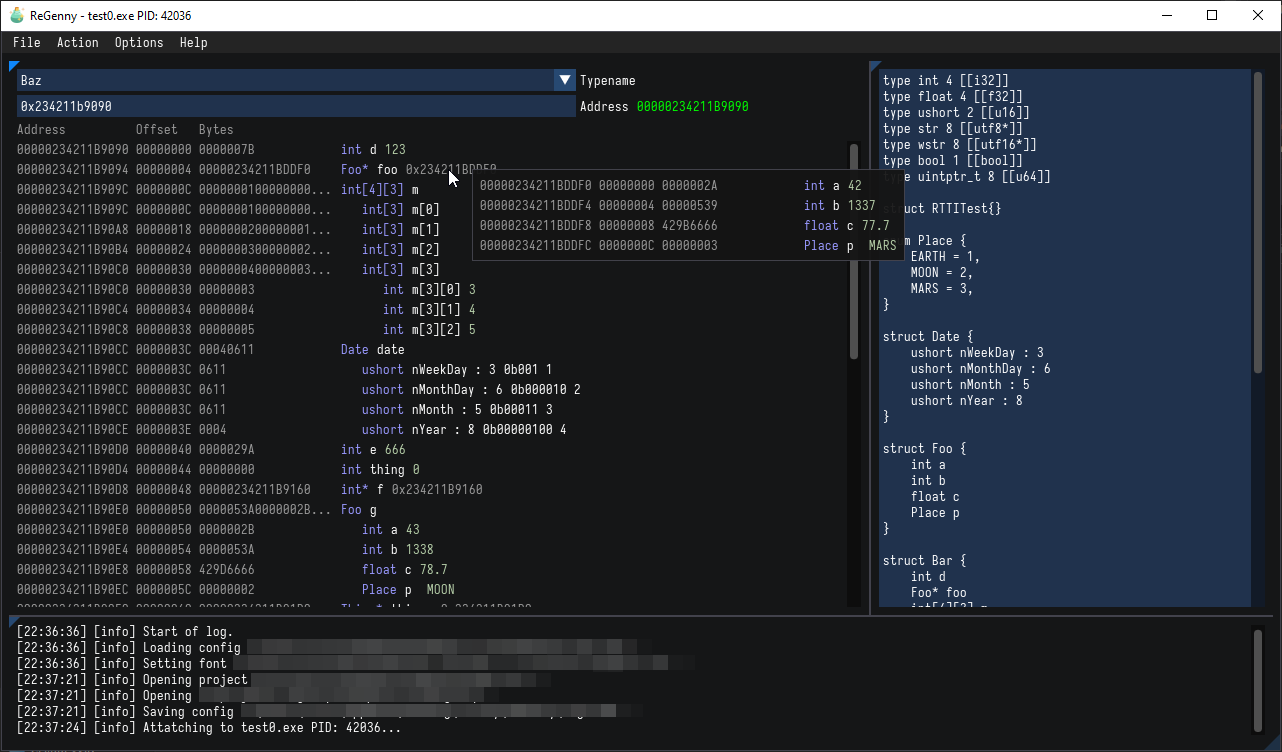Select the int e 666 row

372,449
